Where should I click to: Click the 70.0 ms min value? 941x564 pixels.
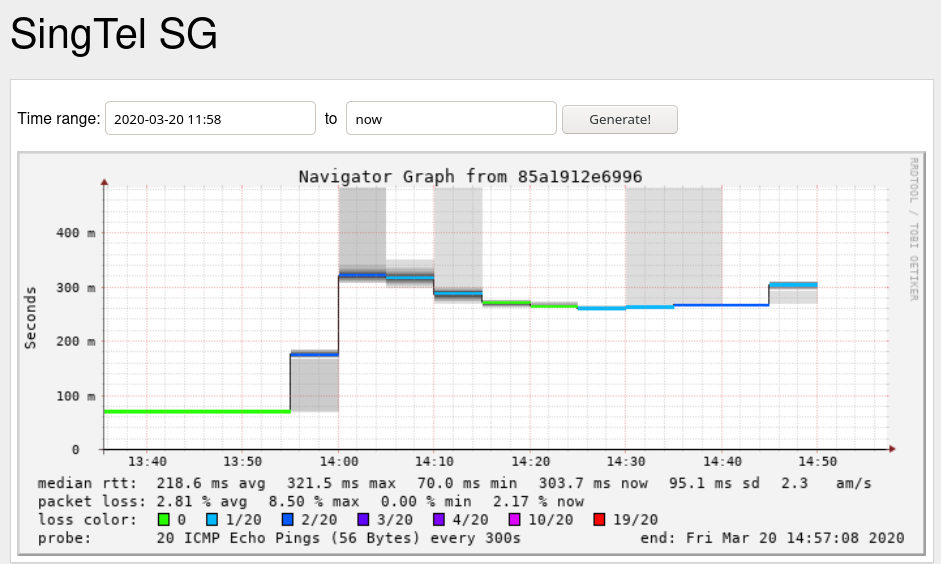[x=467, y=483]
